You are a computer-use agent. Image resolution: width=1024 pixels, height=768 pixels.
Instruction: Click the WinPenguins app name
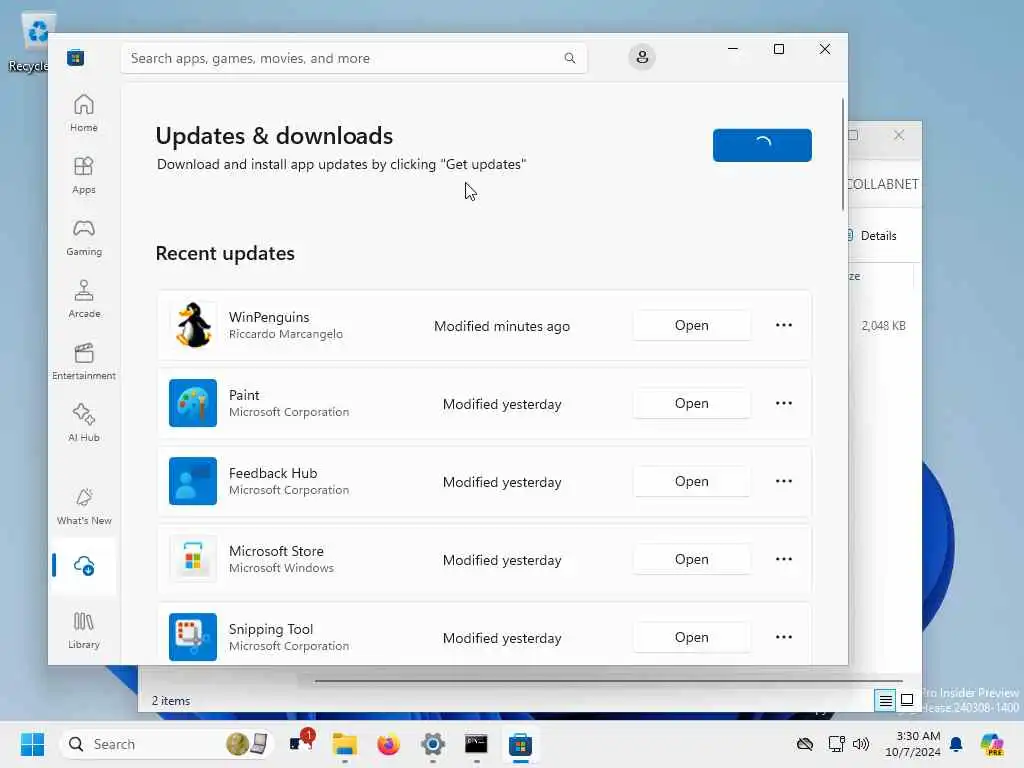click(269, 317)
